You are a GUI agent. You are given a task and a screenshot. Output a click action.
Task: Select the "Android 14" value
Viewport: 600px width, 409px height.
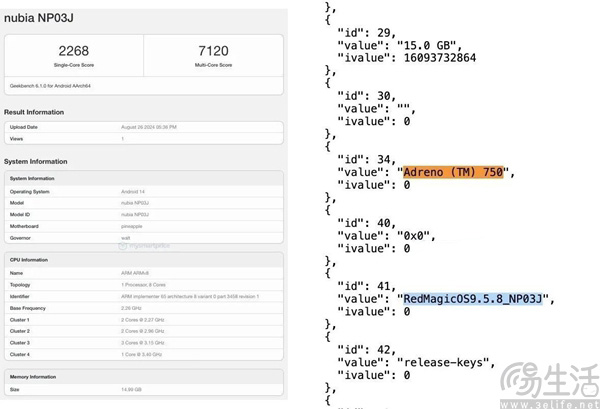(x=133, y=192)
